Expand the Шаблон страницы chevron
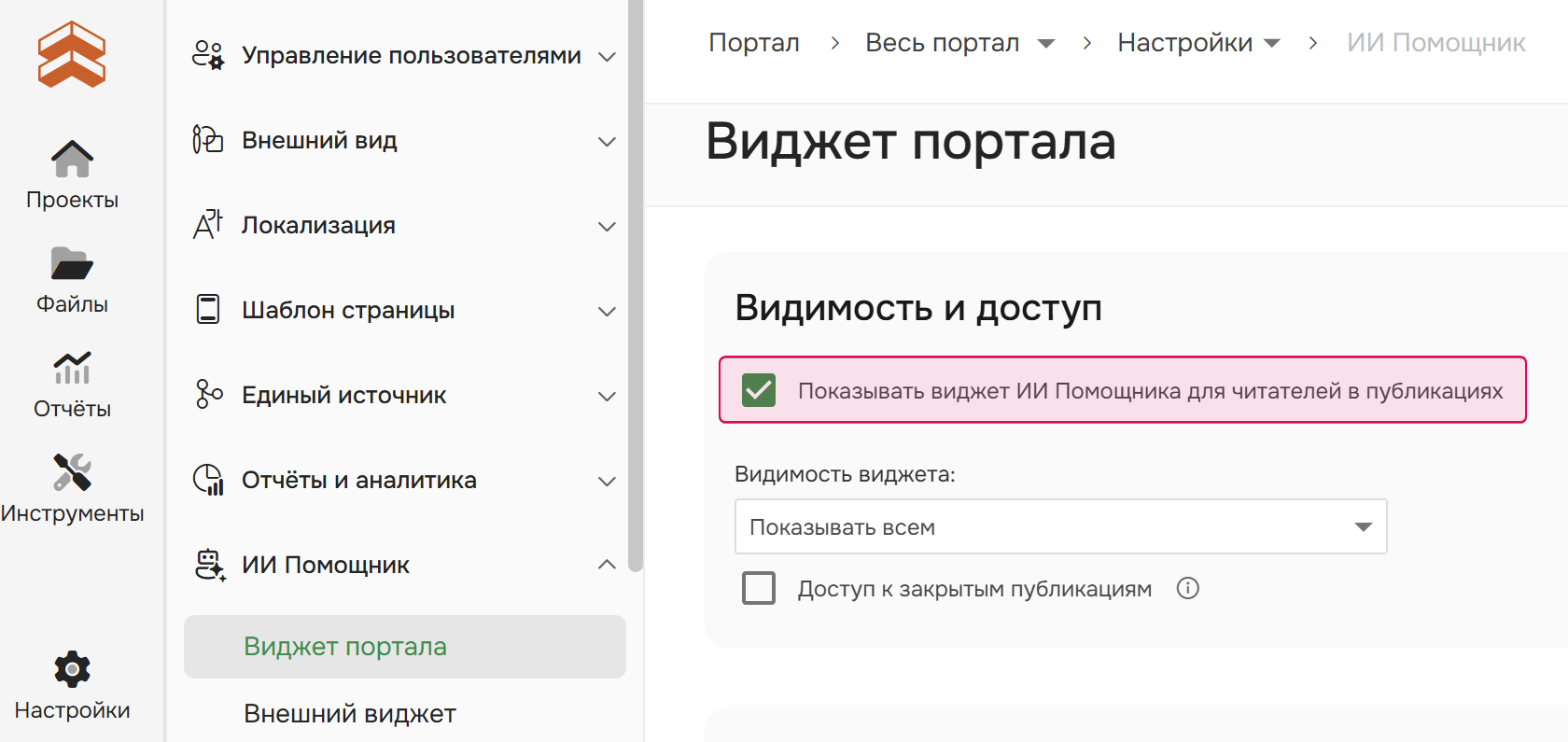 (x=607, y=312)
